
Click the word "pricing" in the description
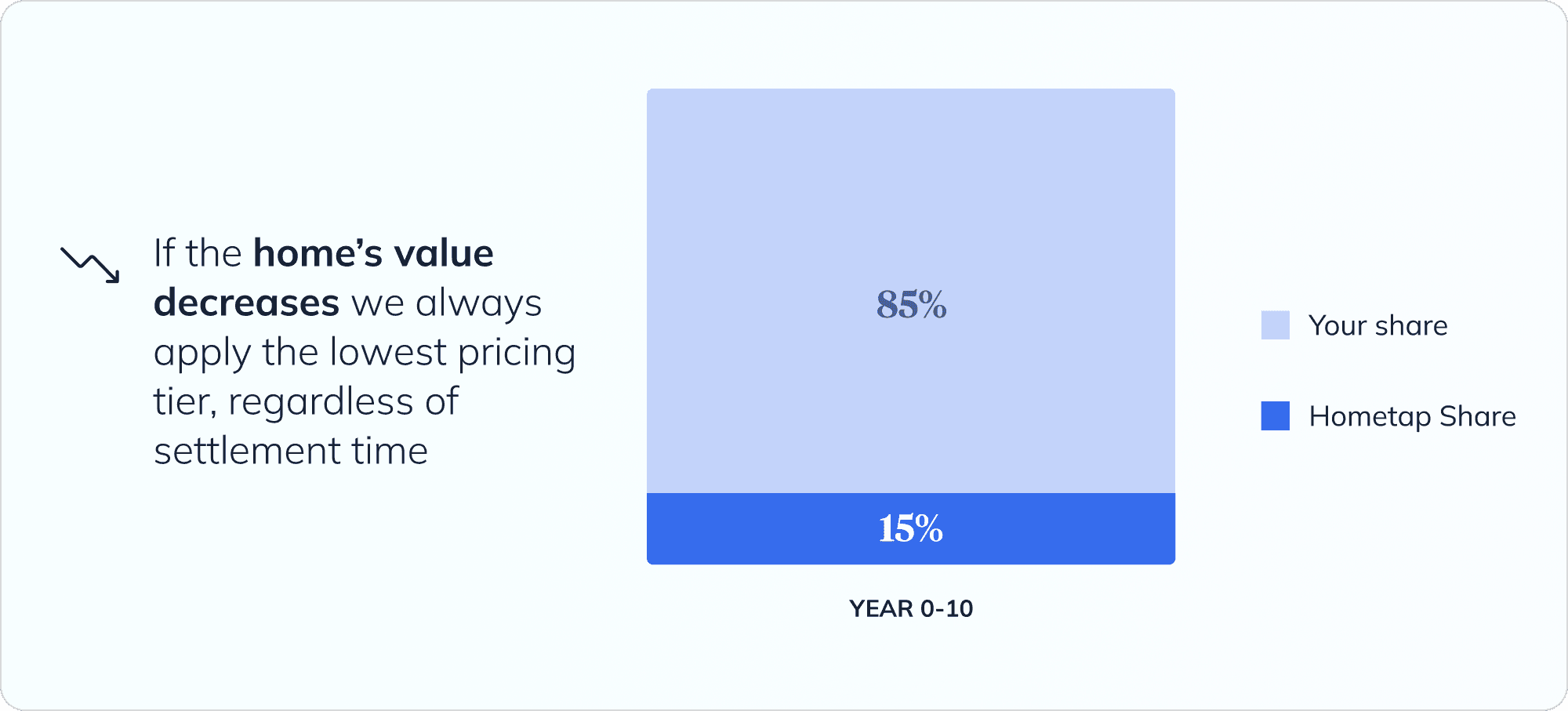(517, 352)
